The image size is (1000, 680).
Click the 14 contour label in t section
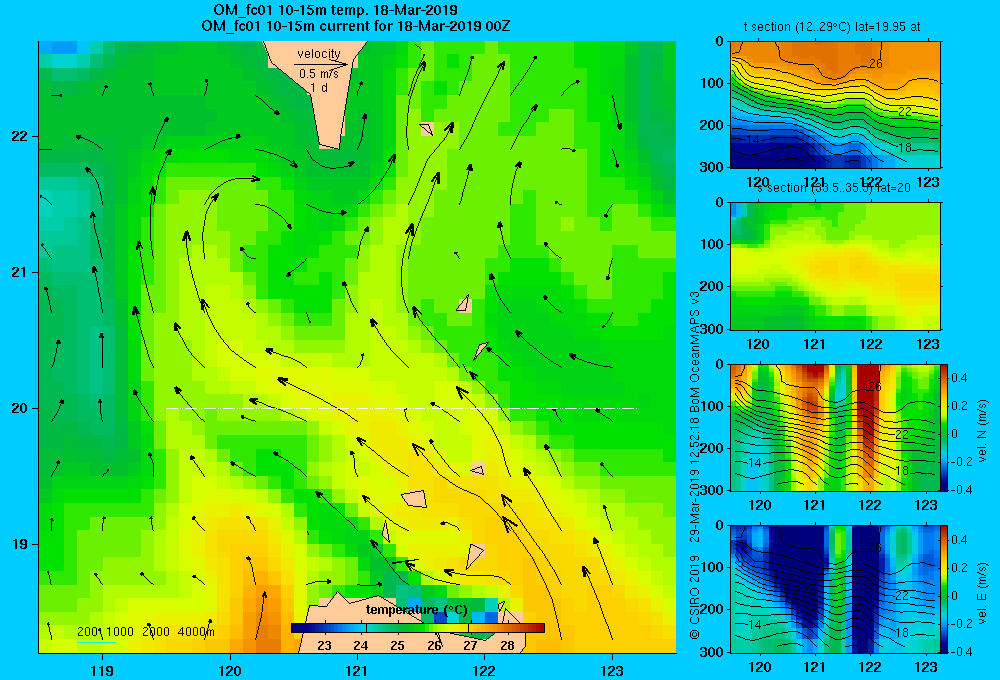pyautogui.click(x=753, y=140)
